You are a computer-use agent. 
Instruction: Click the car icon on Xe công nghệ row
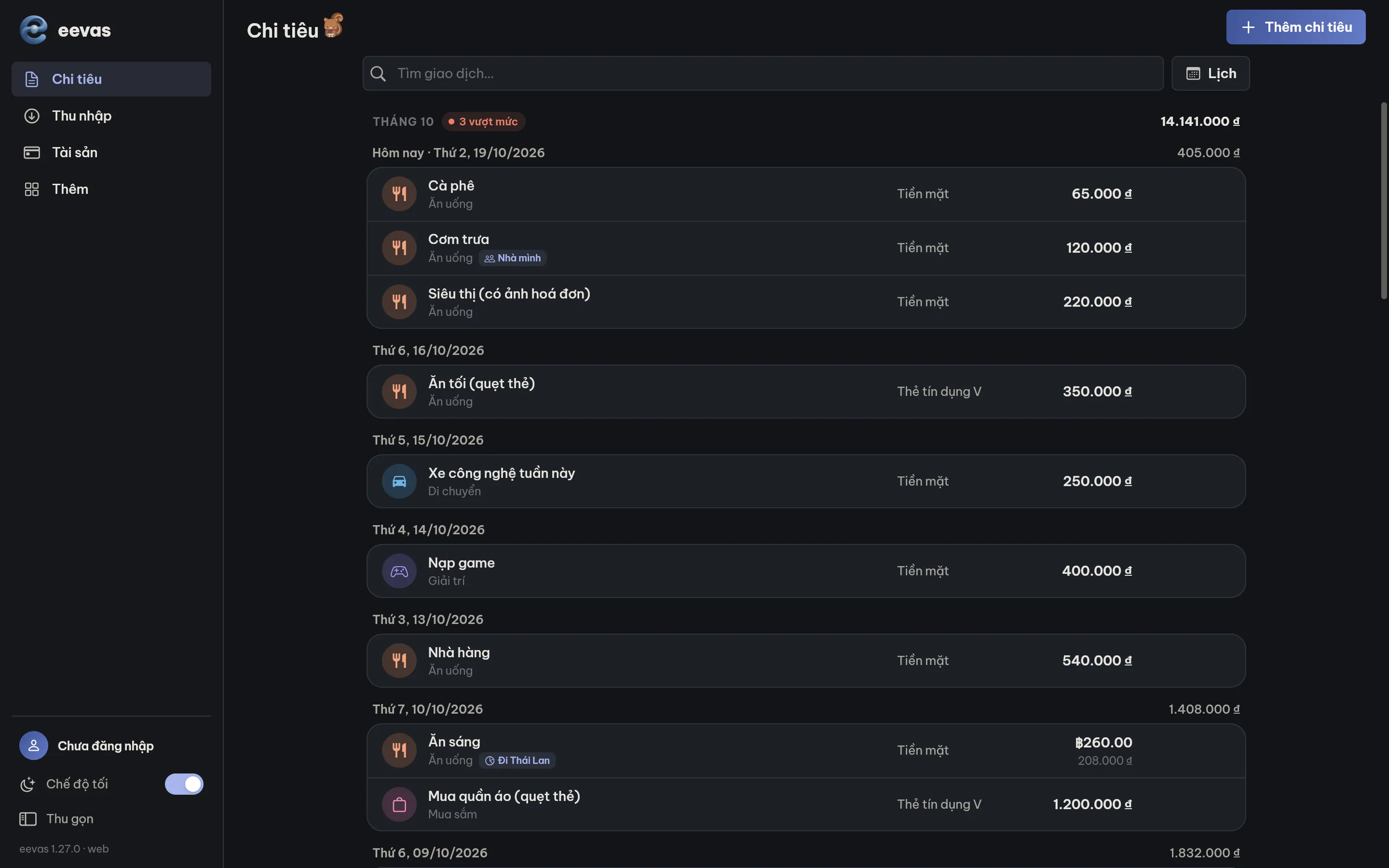click(x=399, y=481)
